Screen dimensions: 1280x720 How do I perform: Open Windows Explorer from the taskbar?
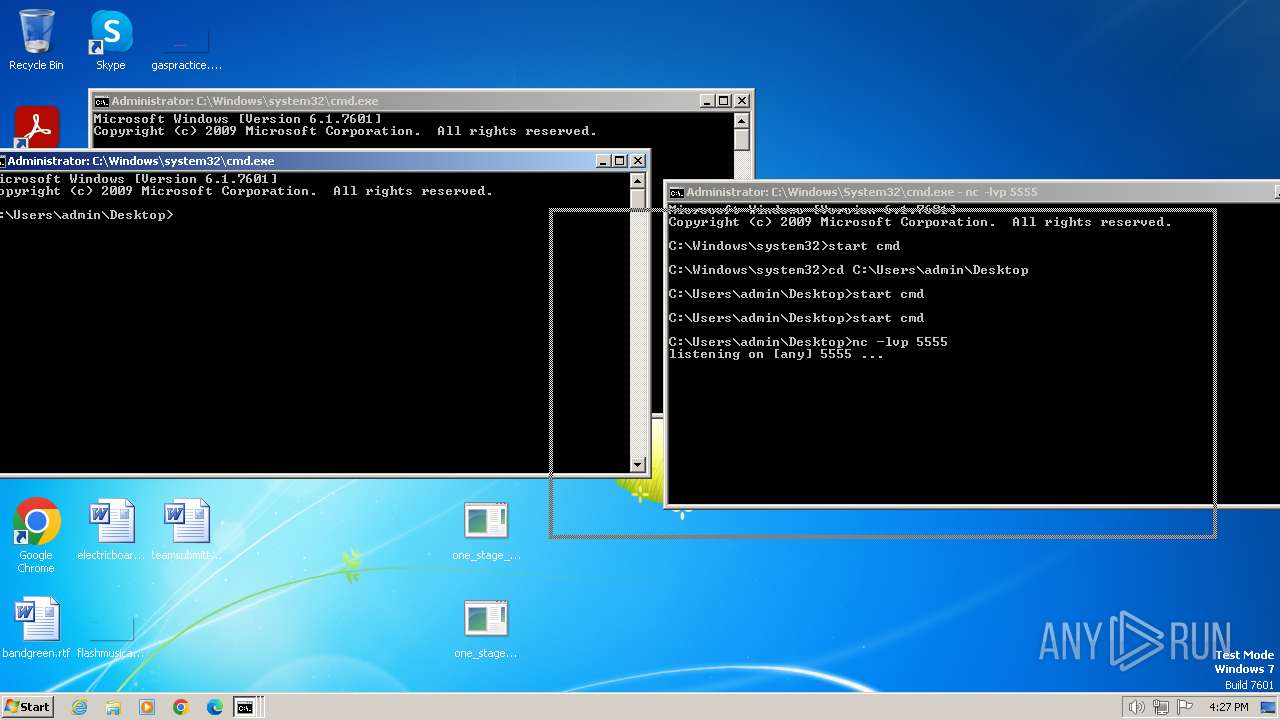coord(113,707)
